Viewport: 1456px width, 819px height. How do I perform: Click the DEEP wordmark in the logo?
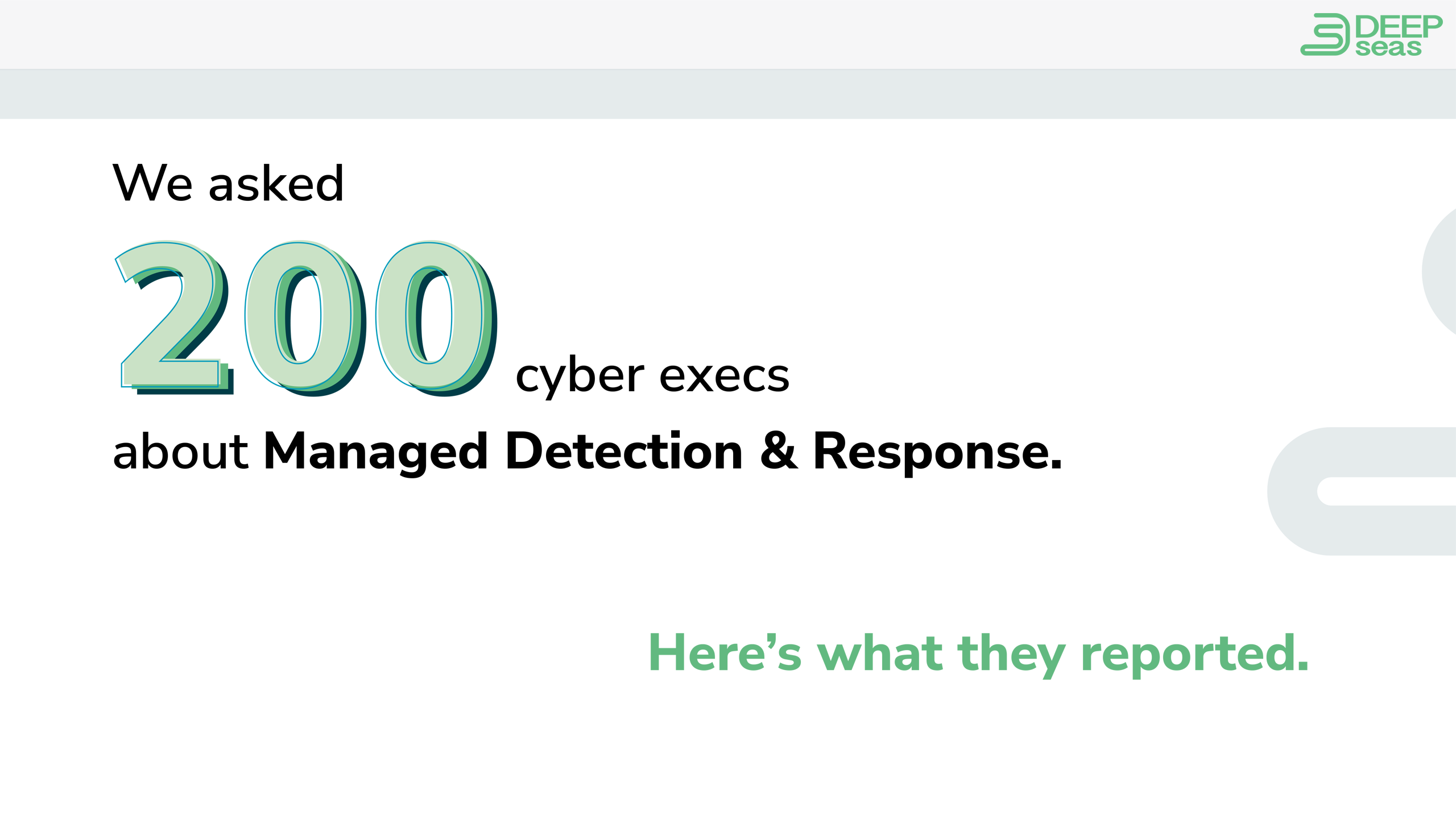pos(1398,26)
